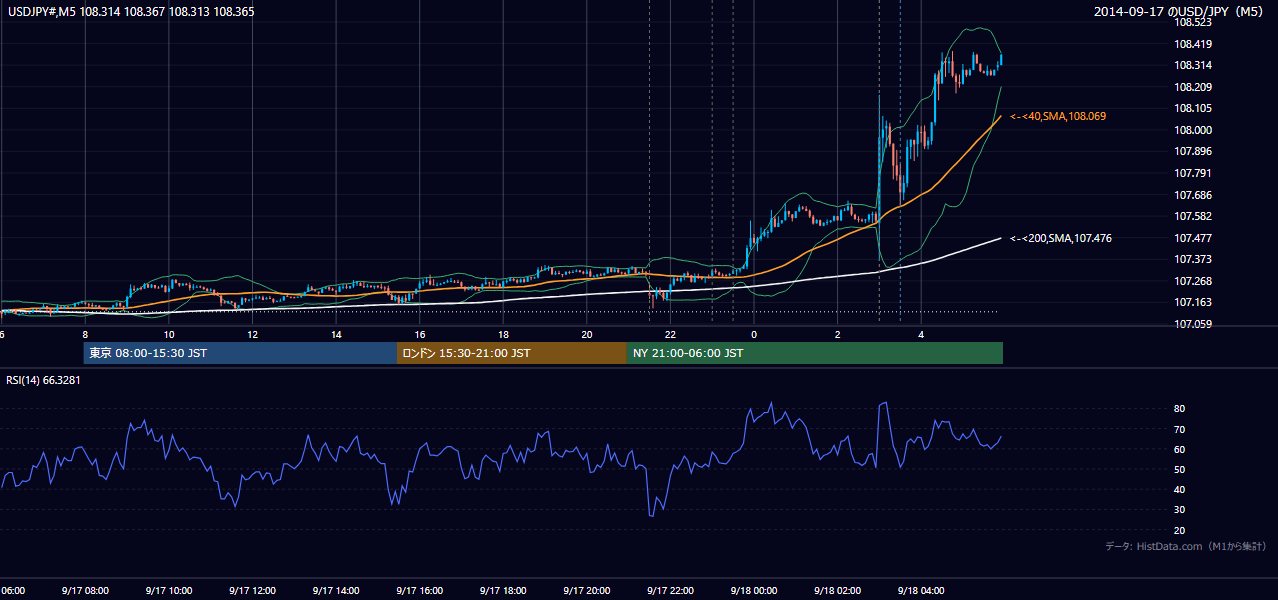Click price axis value 107.059
Viewport: 1278px width, 600px height.
(1193, 324)
